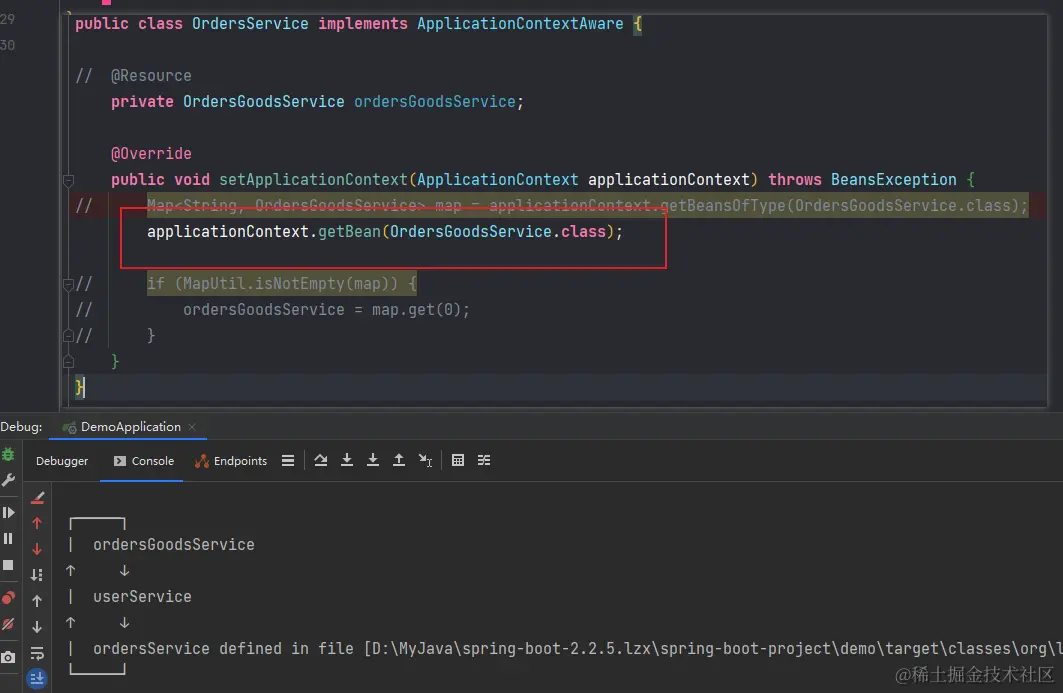Pause the running program
The image size is (1063, 693).
point(8,538)
